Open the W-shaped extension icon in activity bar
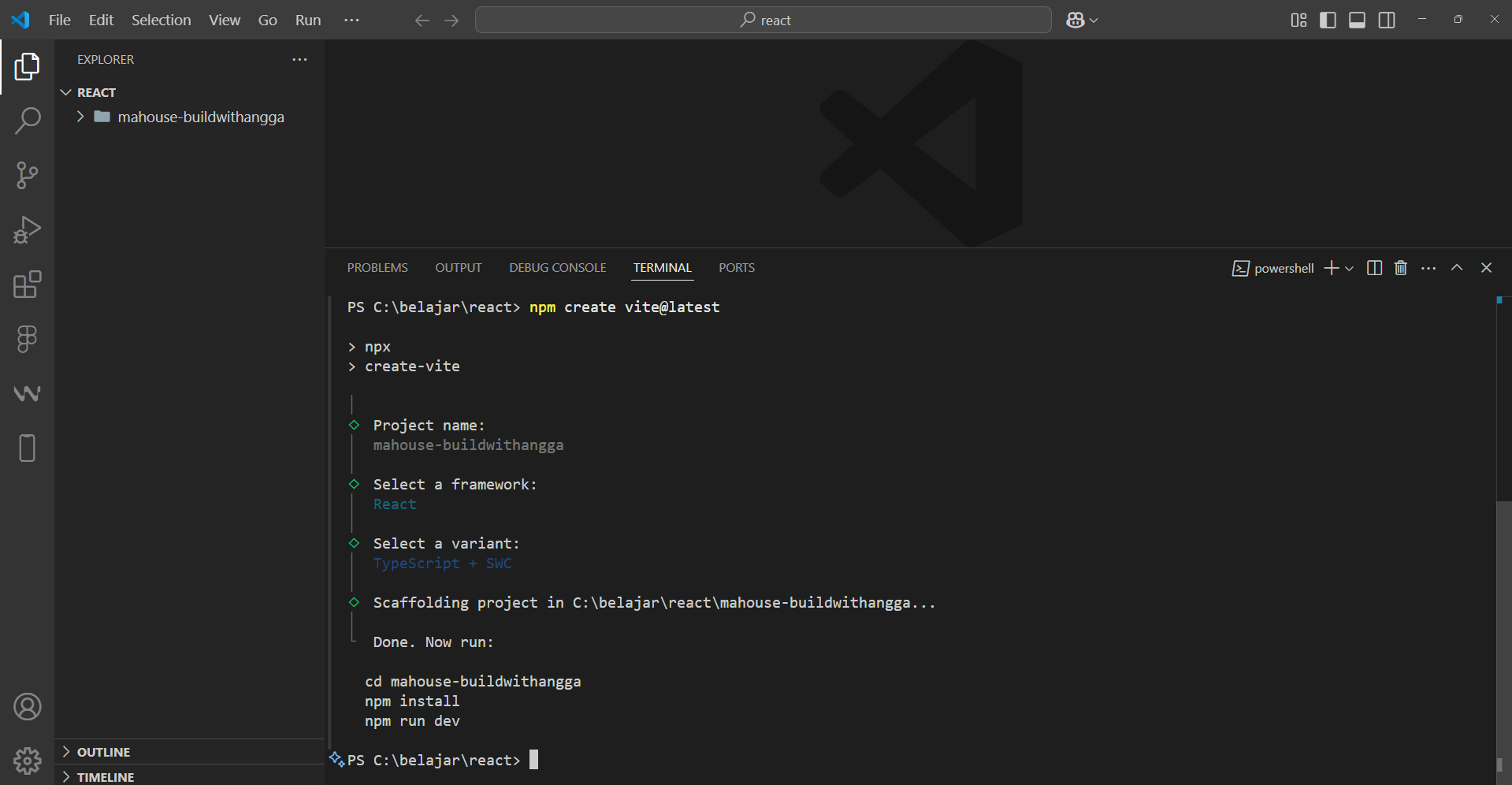Screen dimensions: 1512x785 27,393
